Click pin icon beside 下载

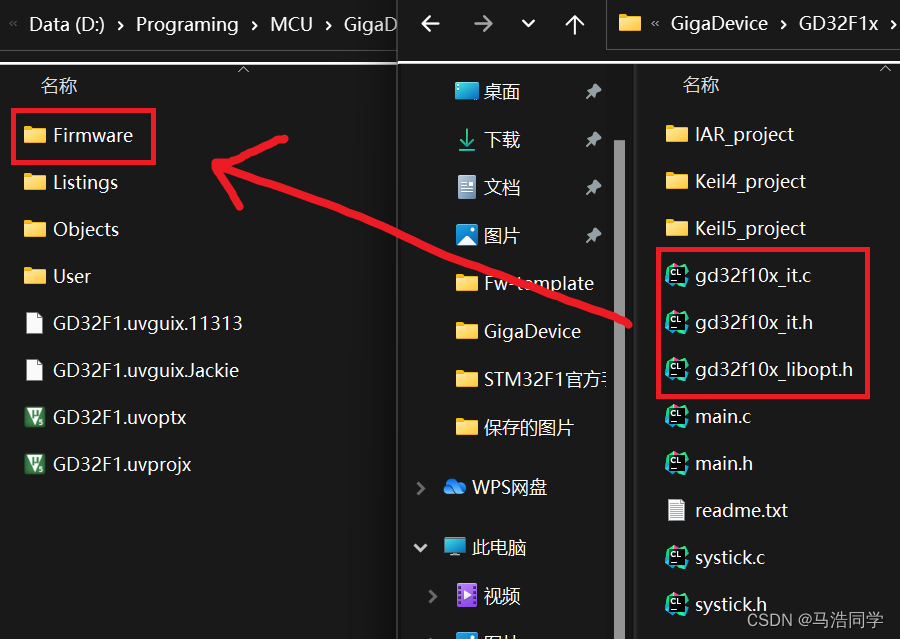tap(593, 140)
